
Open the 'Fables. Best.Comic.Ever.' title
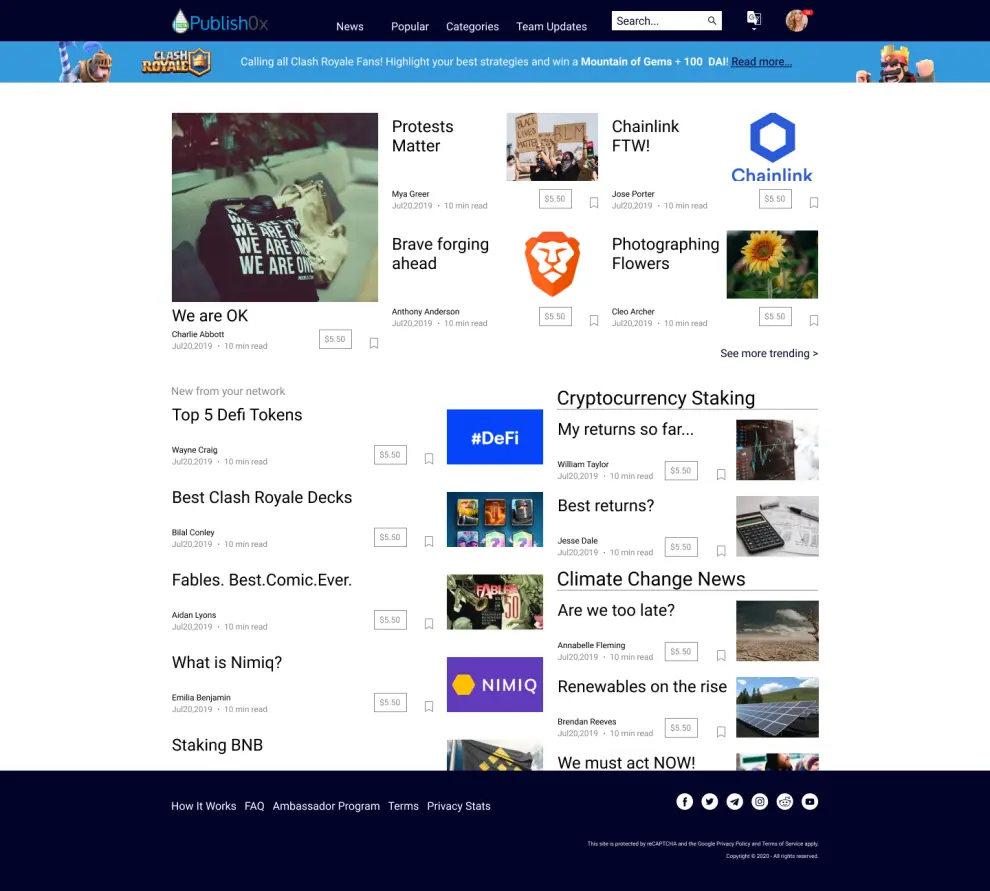click(x=262, y=580)
